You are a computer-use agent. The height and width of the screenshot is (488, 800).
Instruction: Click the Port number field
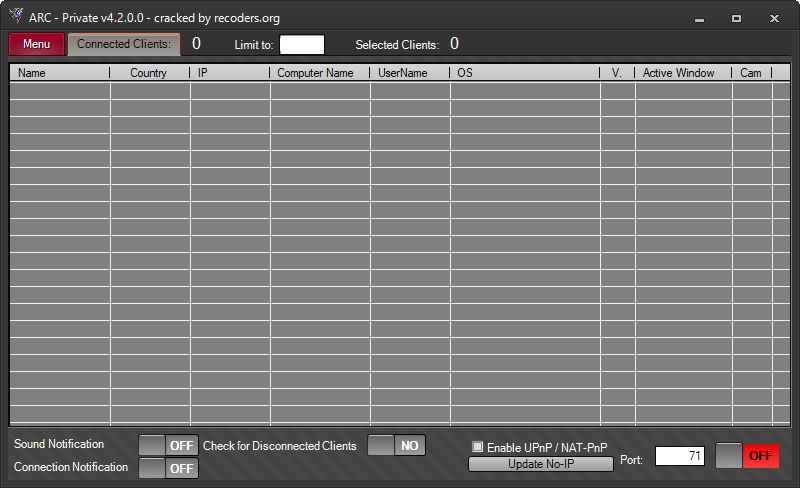point(679,456)
